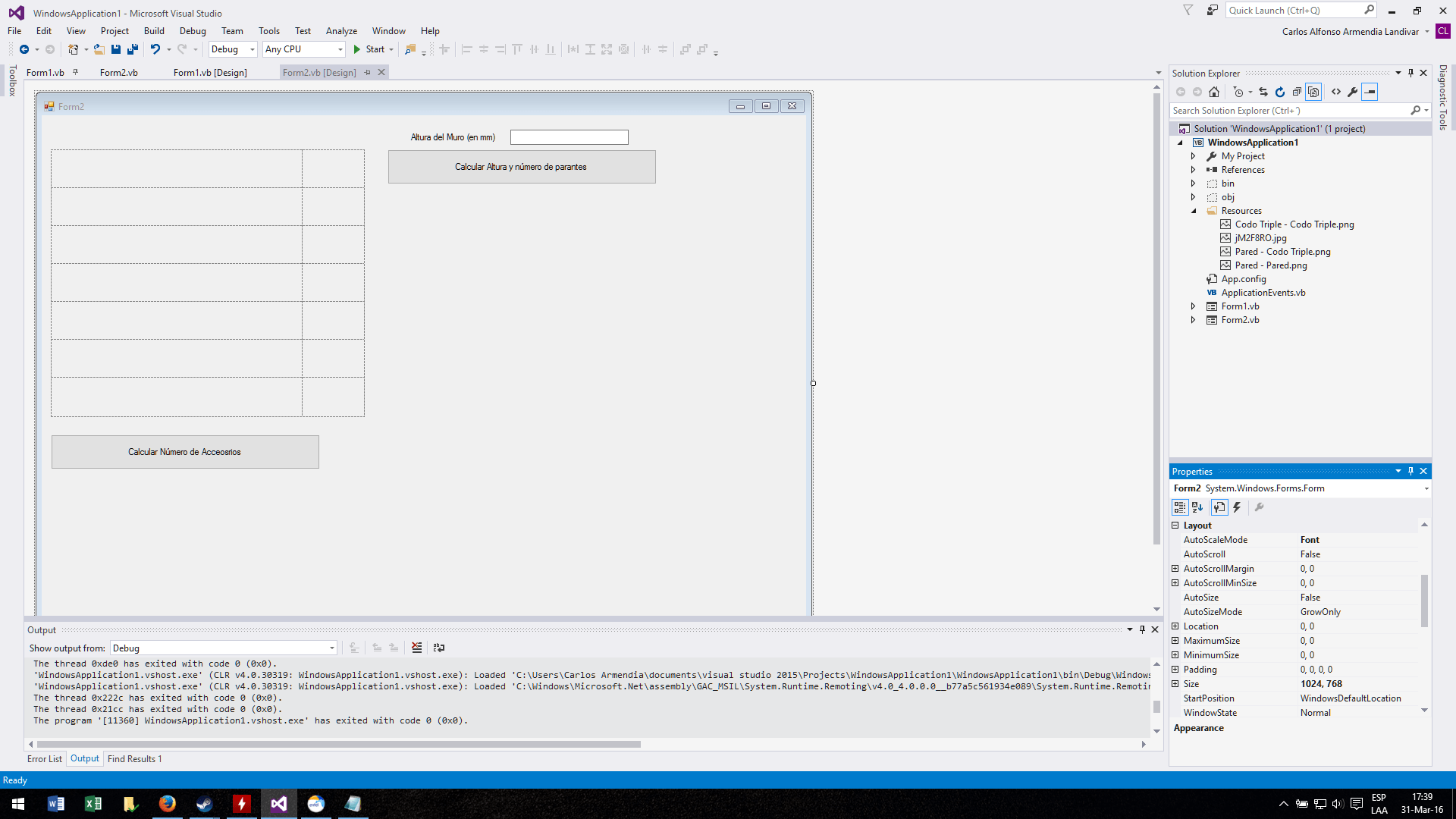
Task: Open the Show output from dropdown
Action: tap(223, 648)
